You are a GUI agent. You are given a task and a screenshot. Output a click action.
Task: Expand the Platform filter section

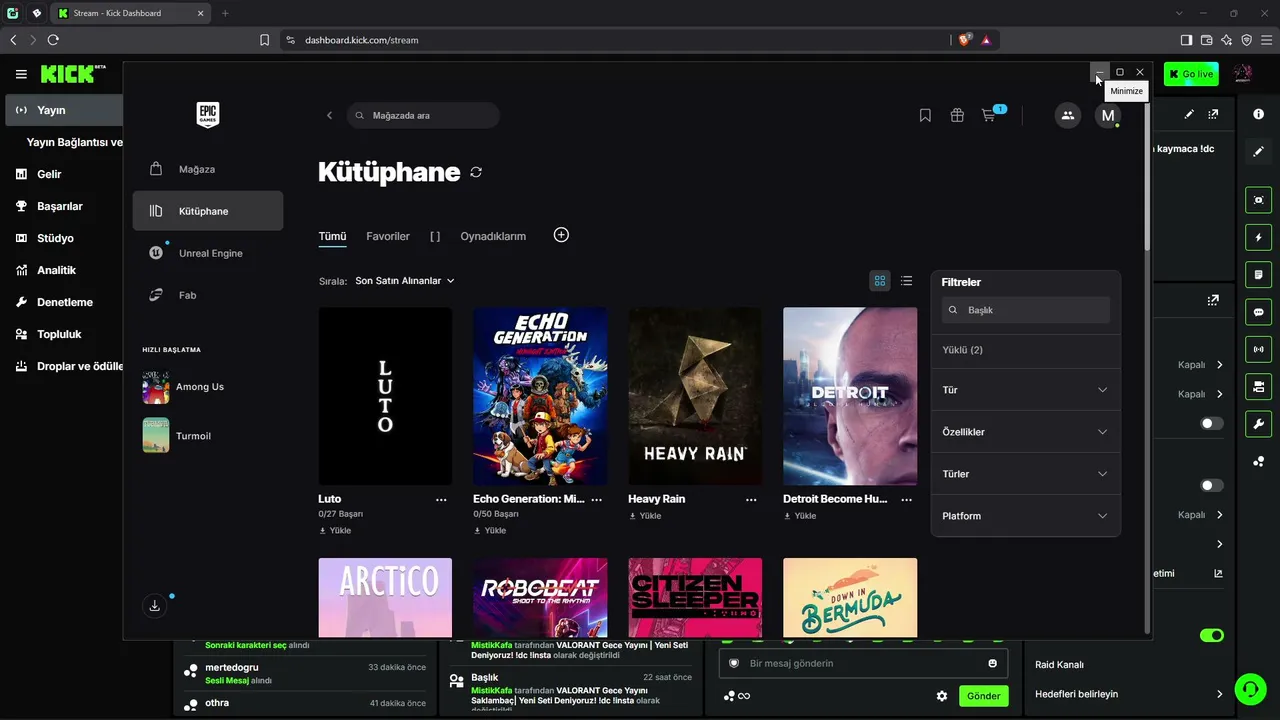click(x=1025, y=516)
